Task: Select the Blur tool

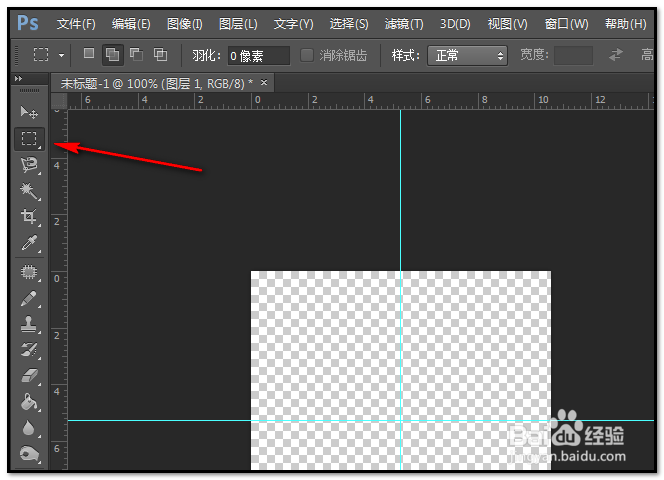Action: pyautogui.click(x=29, y=428)
